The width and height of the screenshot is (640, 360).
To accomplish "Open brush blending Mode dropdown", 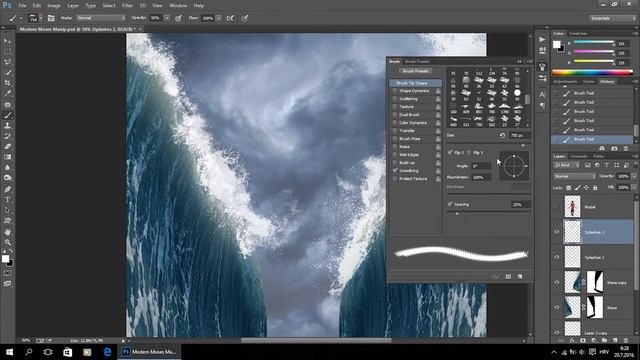I will [x=101, y=18].
